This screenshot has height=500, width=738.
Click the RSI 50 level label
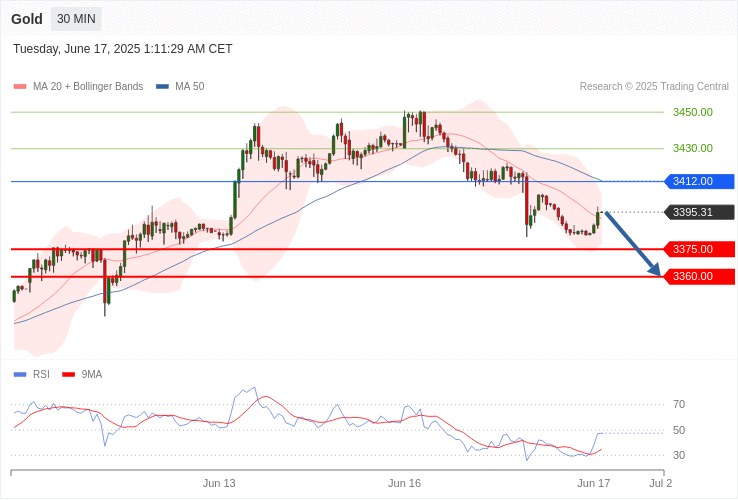click(x=679, y=430)
